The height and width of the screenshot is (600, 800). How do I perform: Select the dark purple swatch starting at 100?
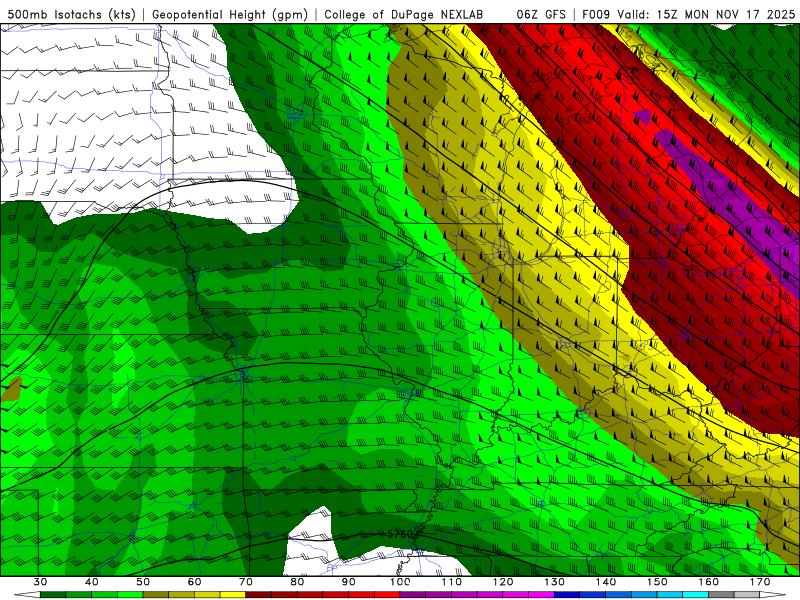pyautogui.click(x=413, y=595)
